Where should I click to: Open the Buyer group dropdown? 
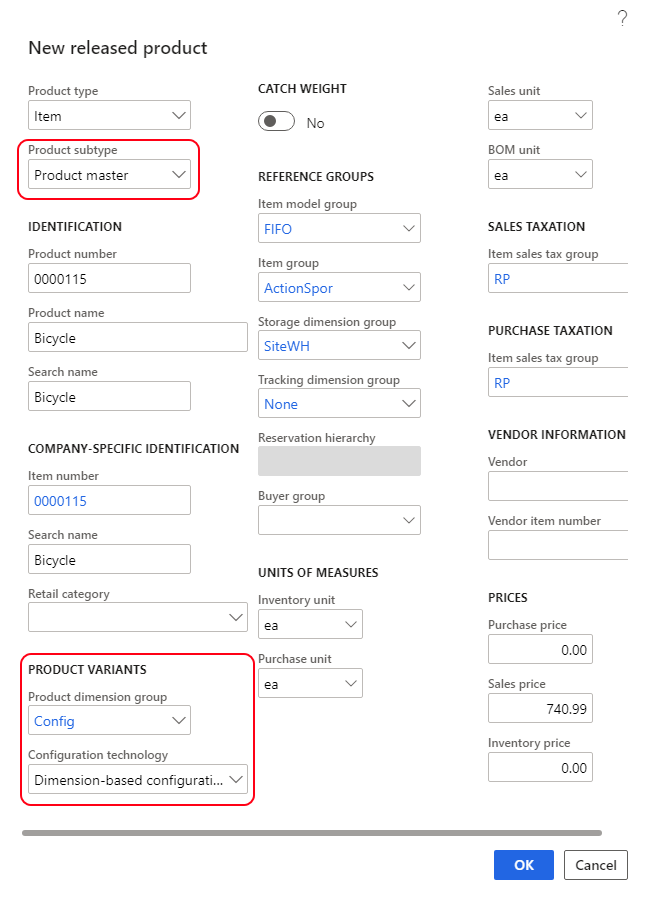(x=340, y=520)
